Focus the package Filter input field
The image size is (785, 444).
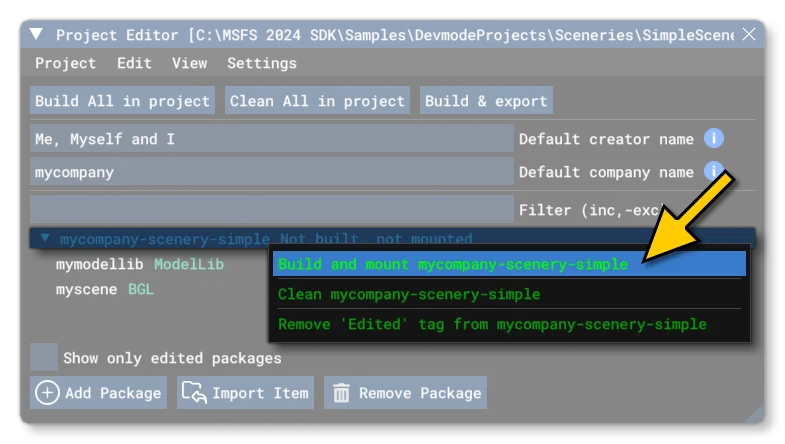coord(272,209)
